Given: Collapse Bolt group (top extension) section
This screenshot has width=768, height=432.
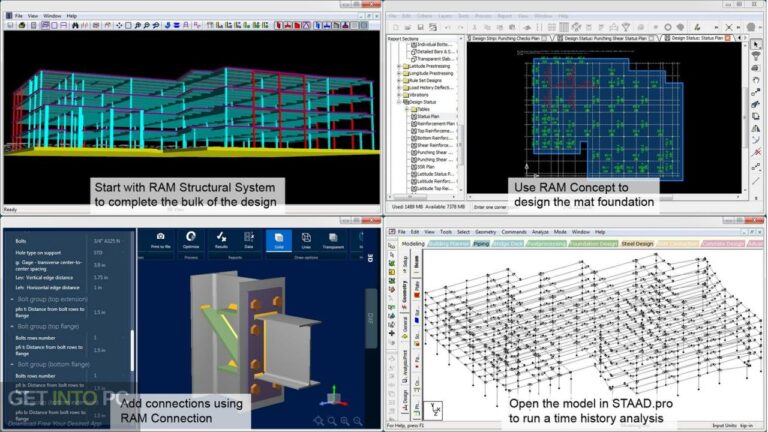Looking at the screenshot, I should tap(12, 299).
